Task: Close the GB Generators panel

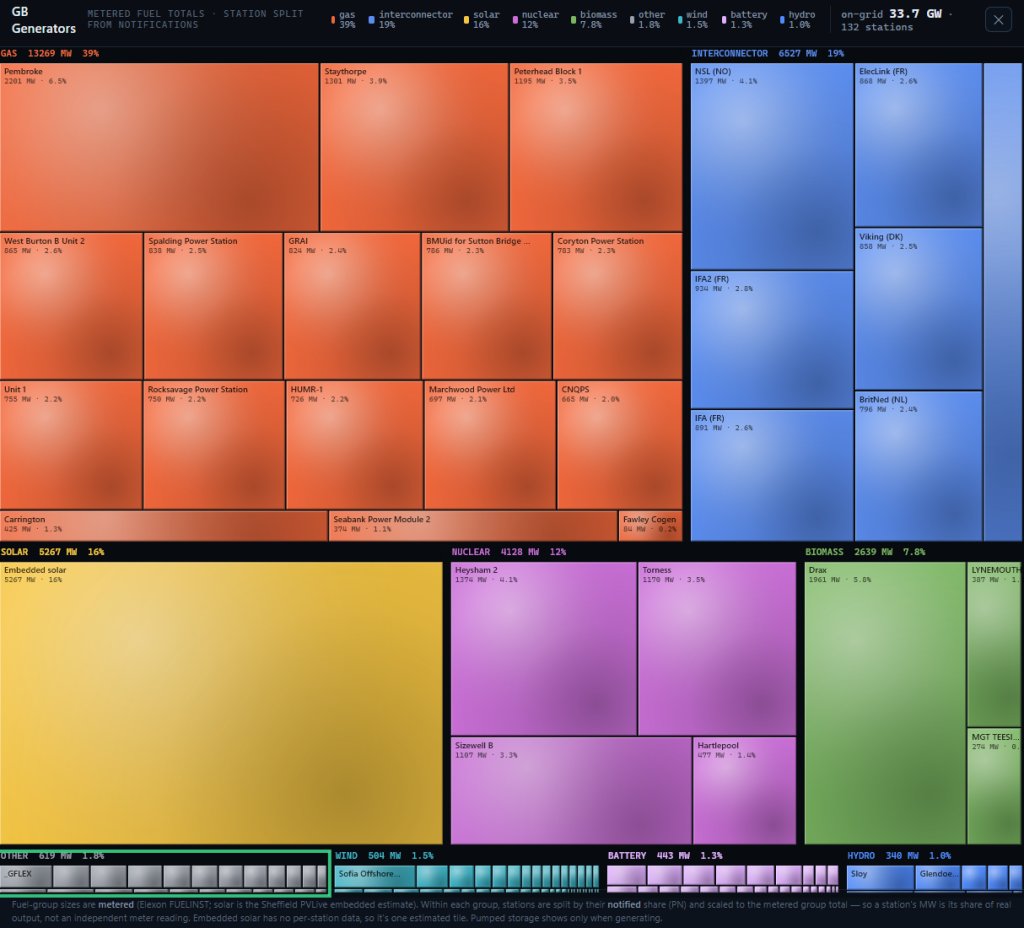Action: point(998,20)
